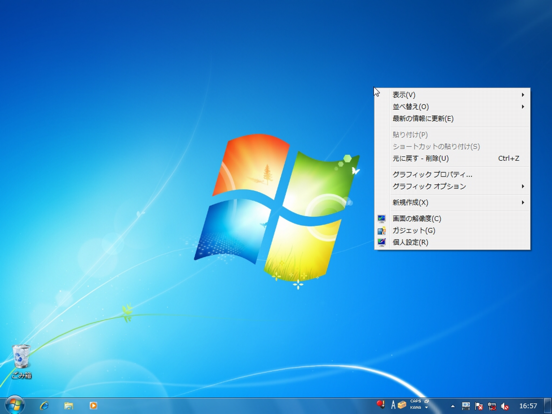Open the 表示(V) submenu
Image resolution: width=552 pixels, height=414 pixels.
pos(452,95)
